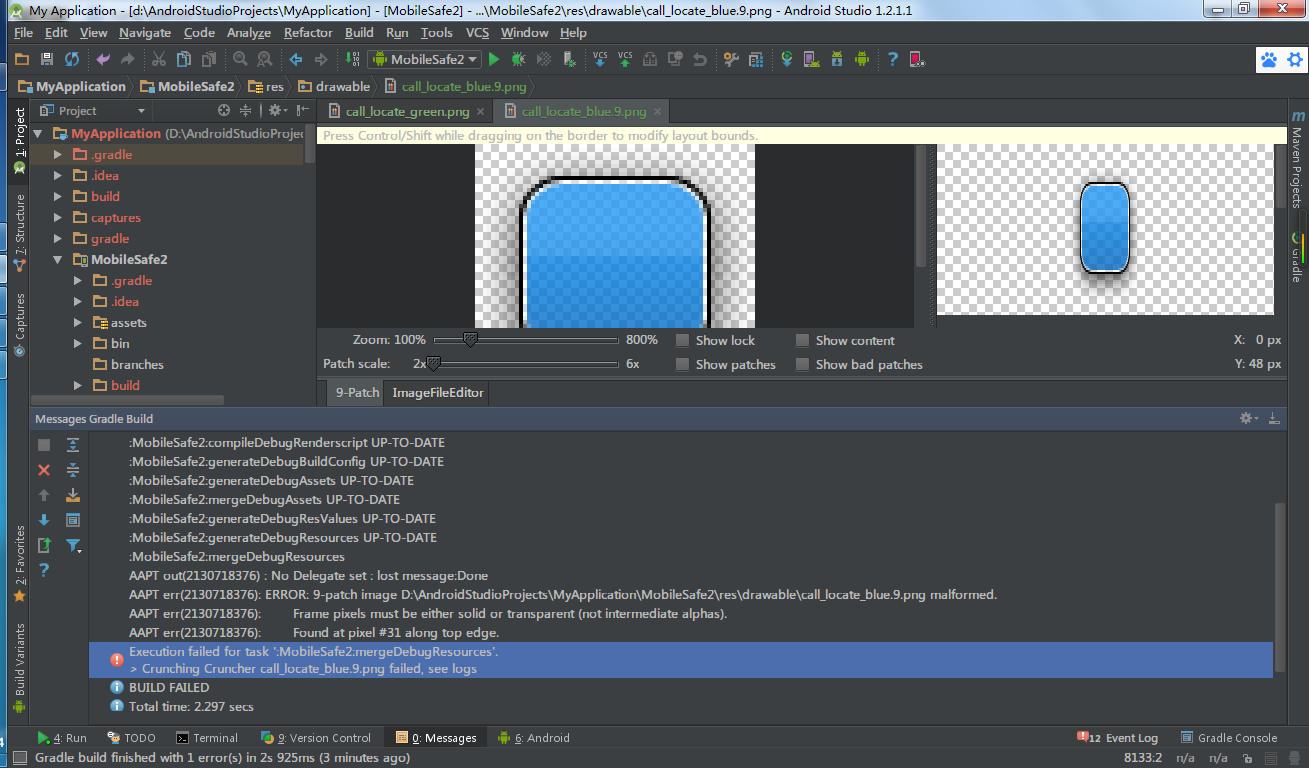Click scroll from source icon in Project panel

click(224, 110)
